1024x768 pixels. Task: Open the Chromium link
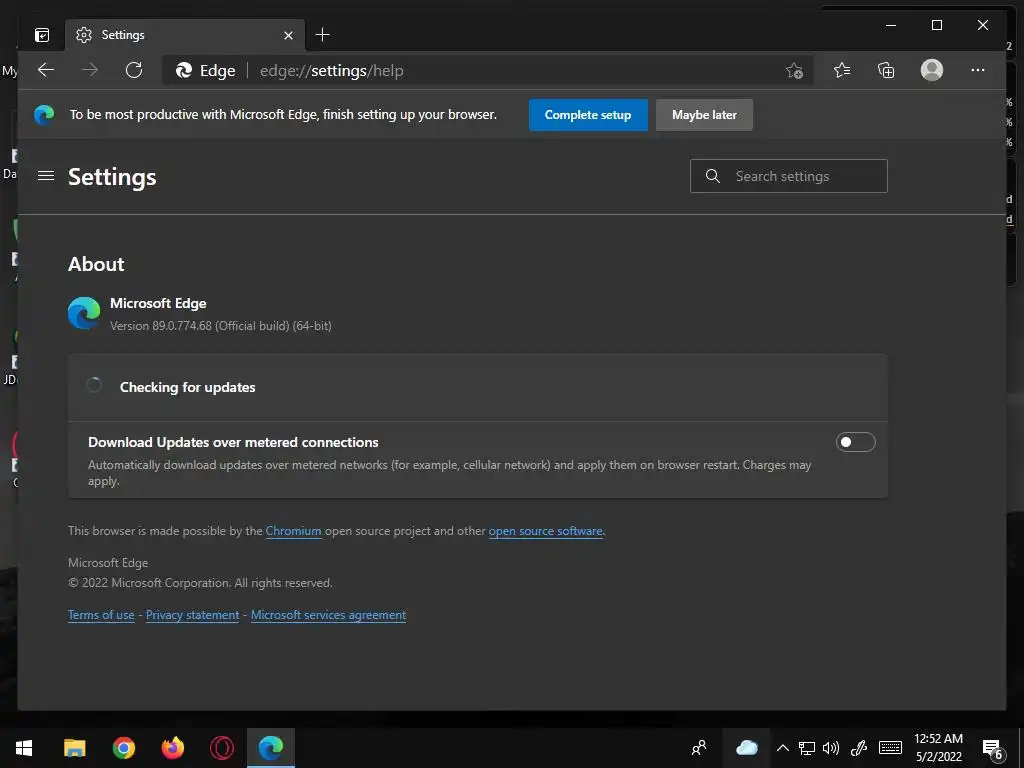pyautogui.click(x=293, y=531)
